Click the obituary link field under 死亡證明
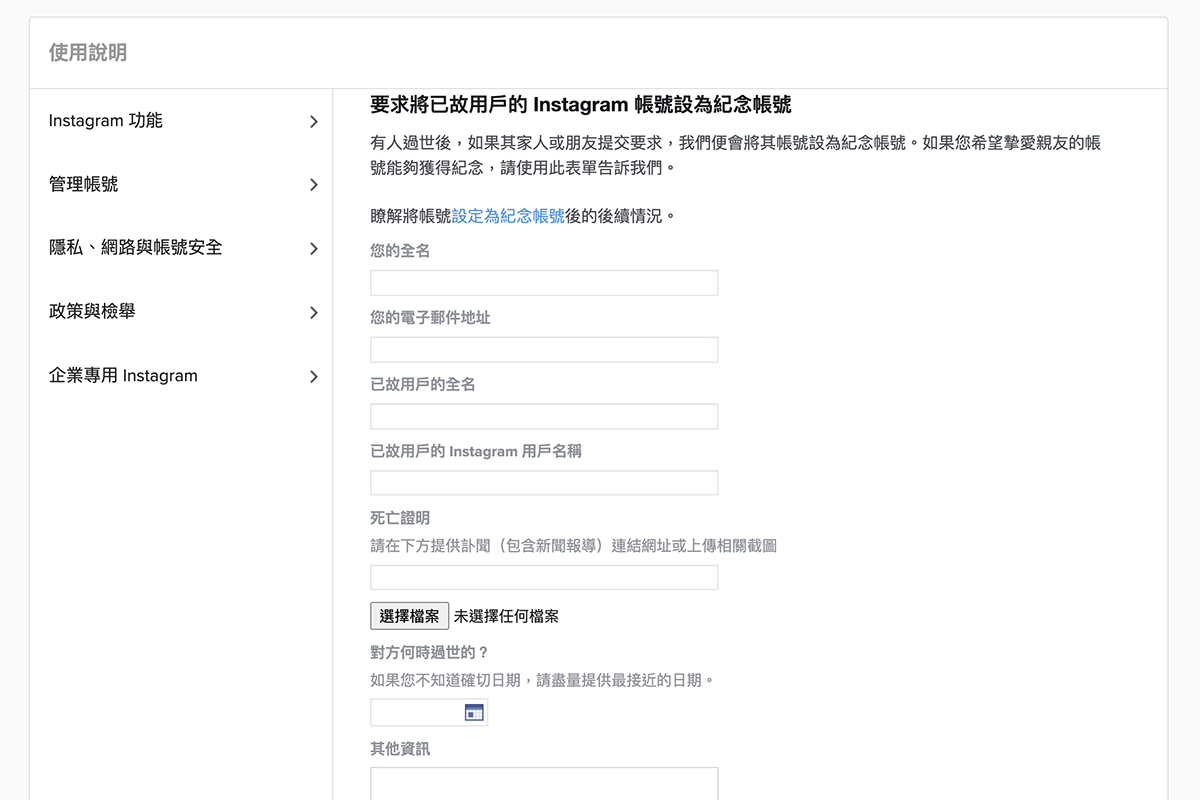1200x800 pixels. [543, 577]
